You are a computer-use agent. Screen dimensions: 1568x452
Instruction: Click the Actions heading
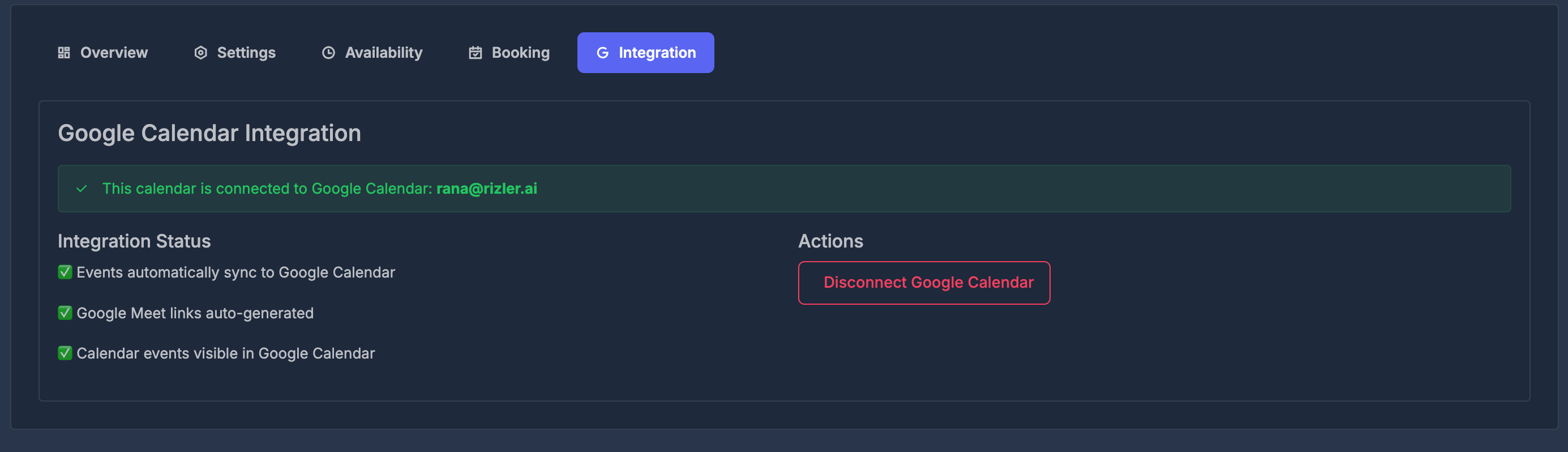click(x=830, y=241)
